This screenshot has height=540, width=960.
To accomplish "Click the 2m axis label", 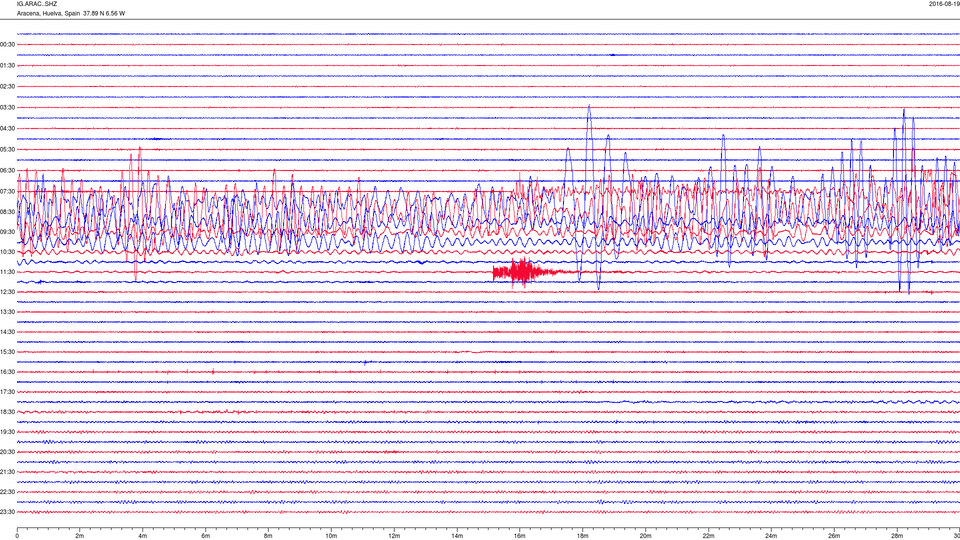I will coord(80,536).
